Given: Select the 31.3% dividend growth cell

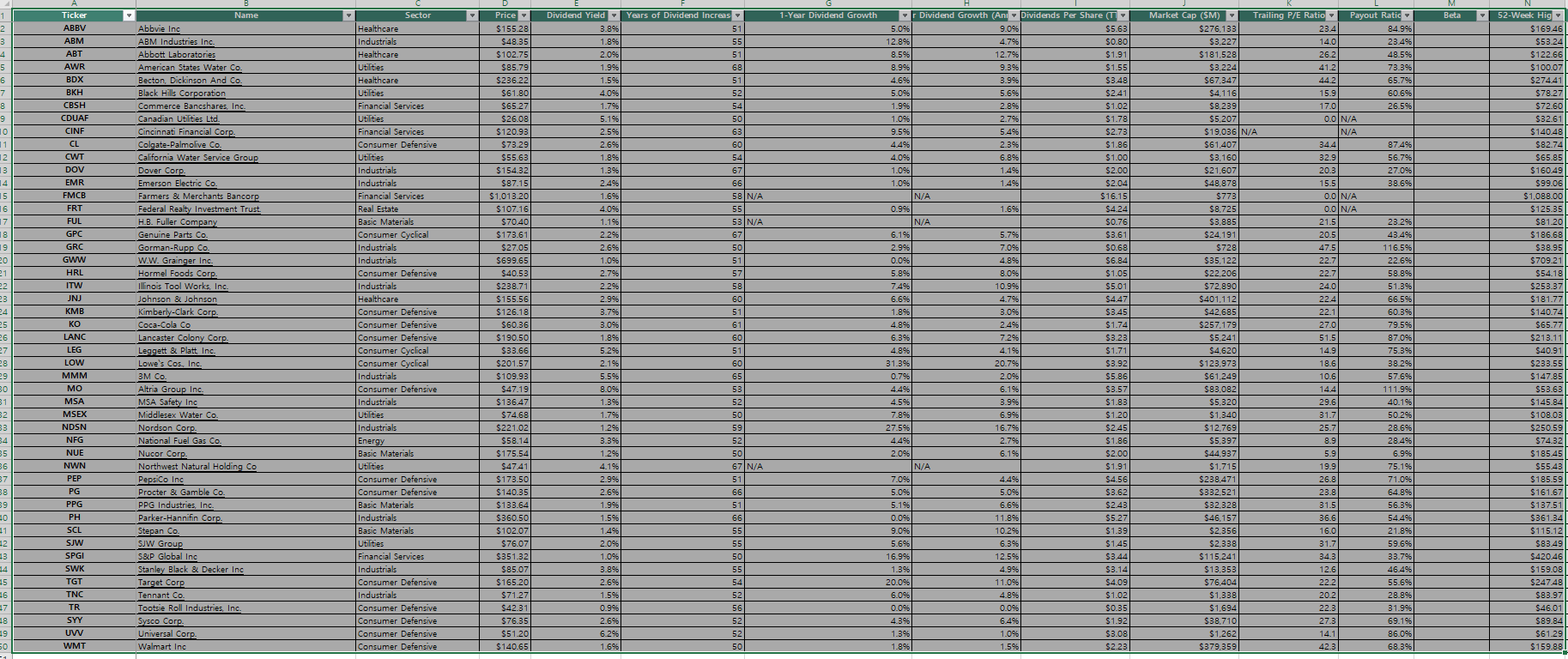Looking at the screenshot, I should [x=828, y=363].
